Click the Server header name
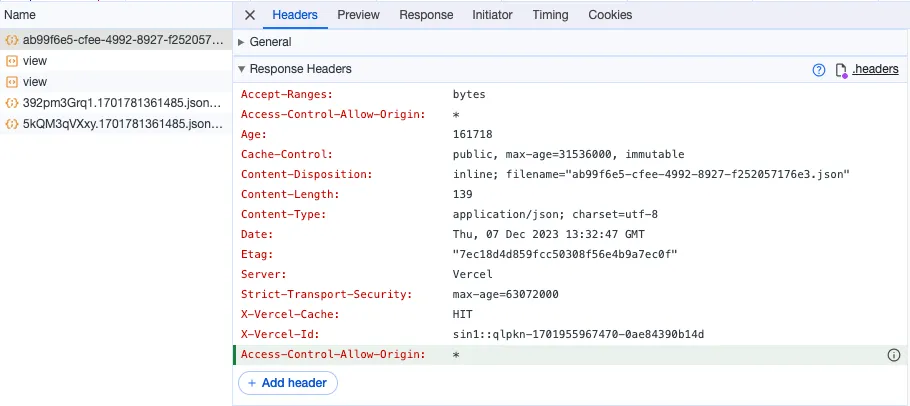This screenshot has height=406, width=910. (263, 274)
